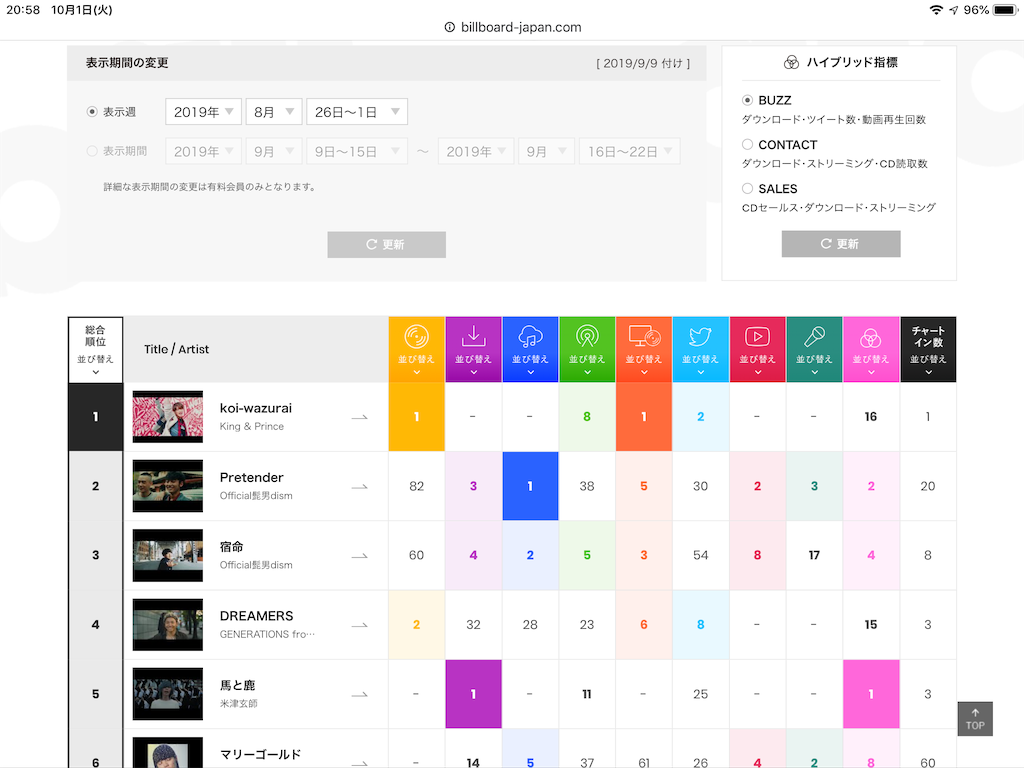
Task: Select the BUZZ hybrid indicator
Action: (747, 100)
